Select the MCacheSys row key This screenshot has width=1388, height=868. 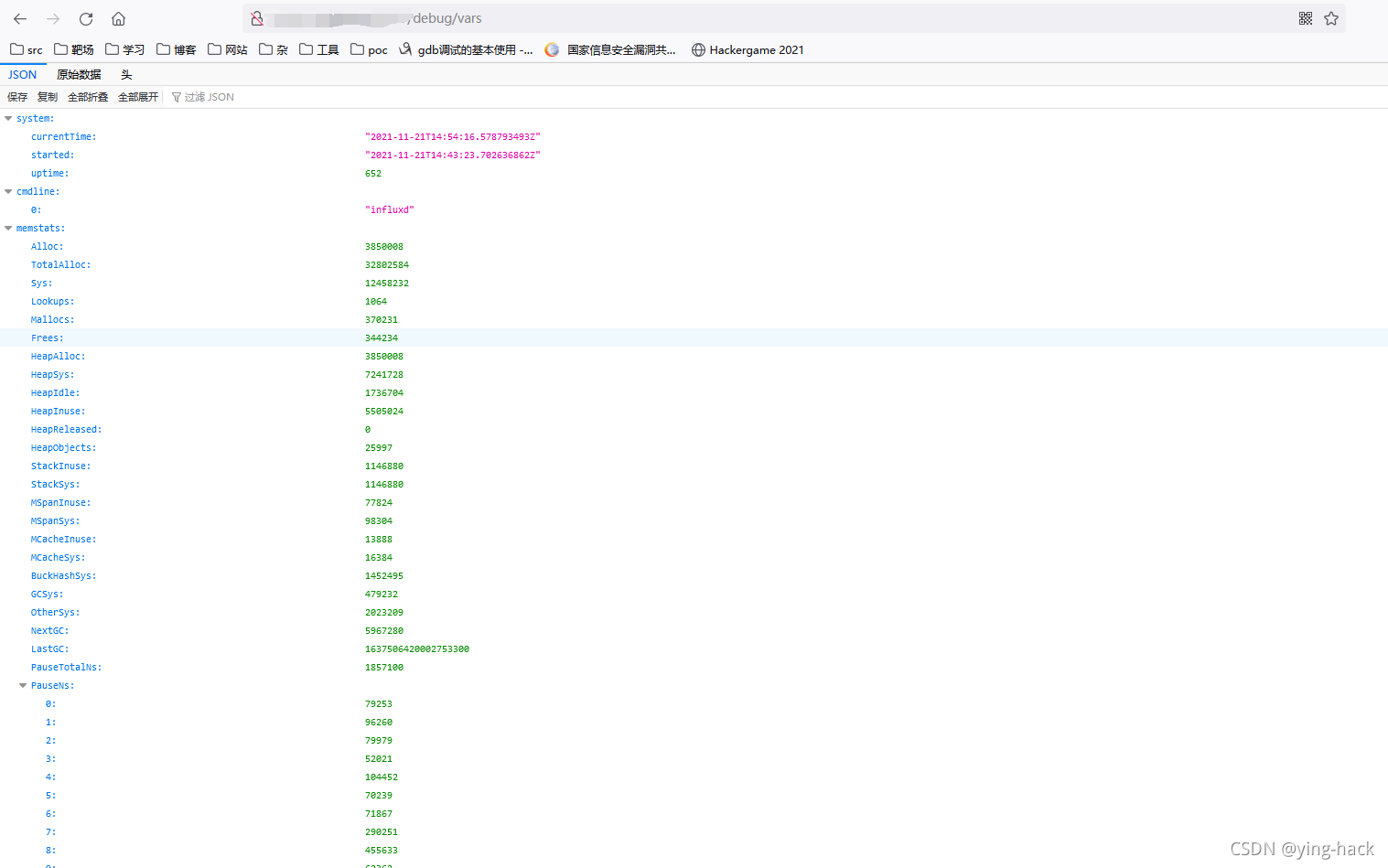point(58,557)
